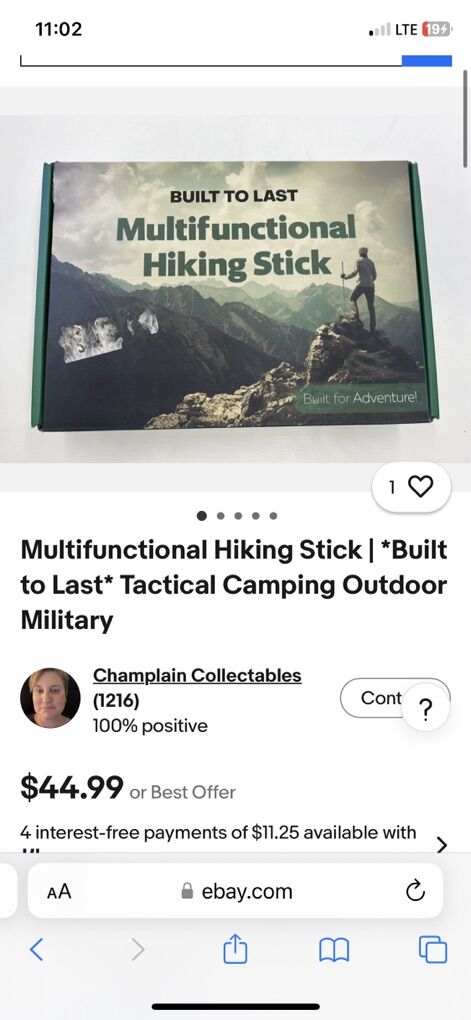This screenshot has width=471, height=1020.
Task: Tap the forward navigation arrow
Action: (x=137, y=950)
